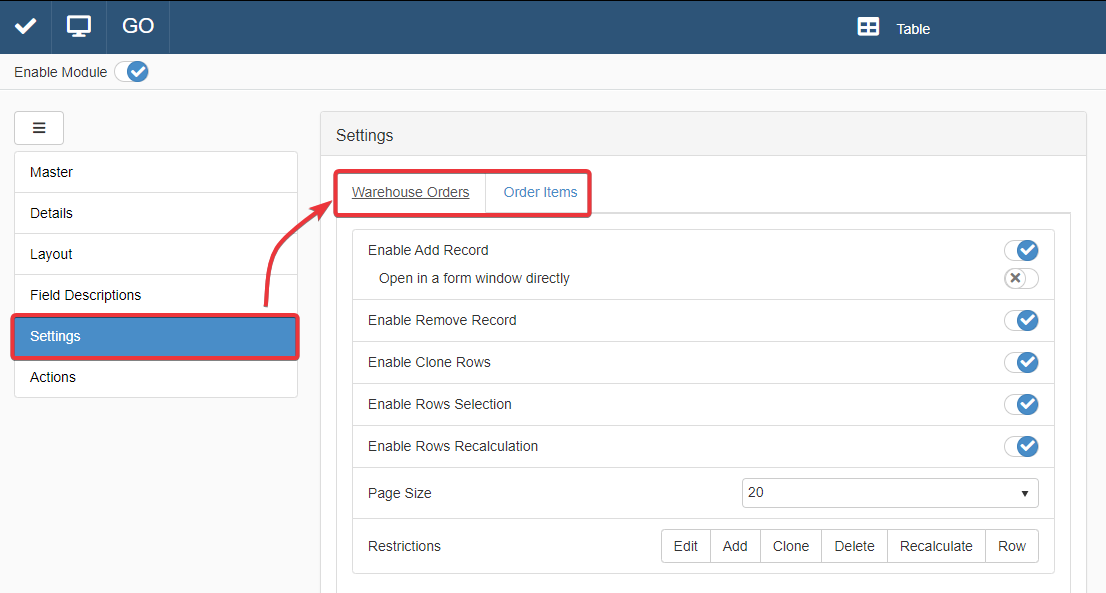Click the checkmark save icon
The height and width of the screenshot is (593, 1106).
tap(25, 27)
